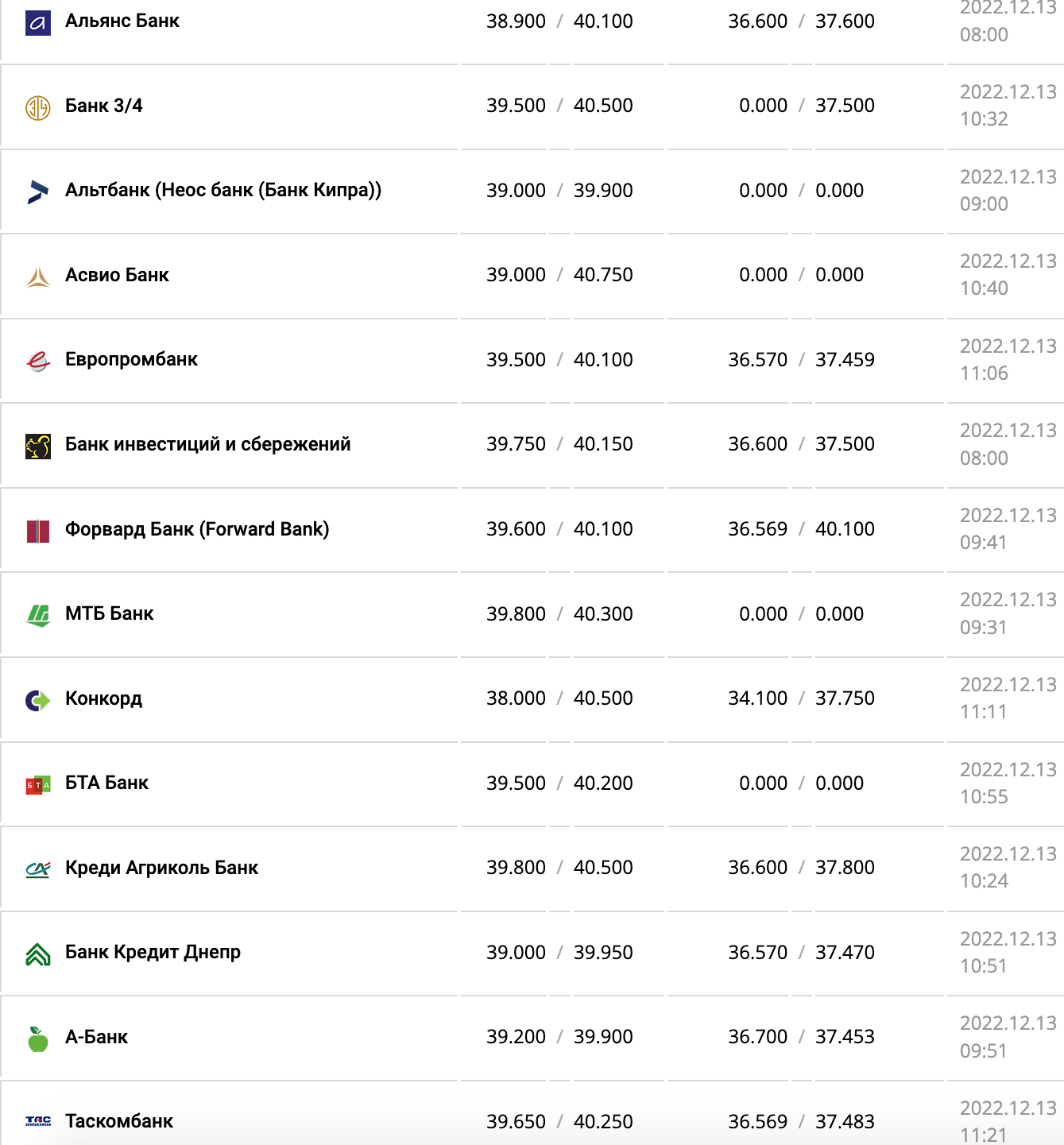
Task: Click the Альтбанк arrow logo icon
Action: coord(37,191)
